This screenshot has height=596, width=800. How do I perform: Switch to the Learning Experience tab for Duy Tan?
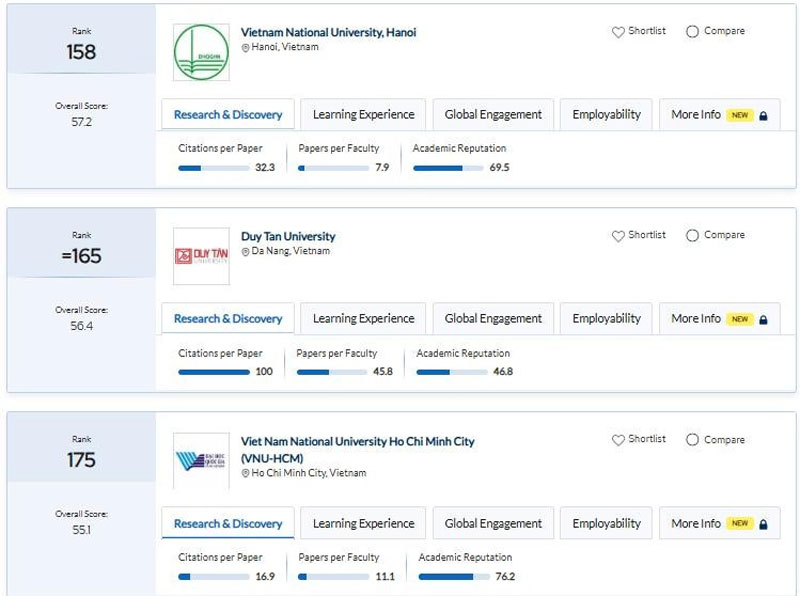pyautogui.click(x=363, y=318)
